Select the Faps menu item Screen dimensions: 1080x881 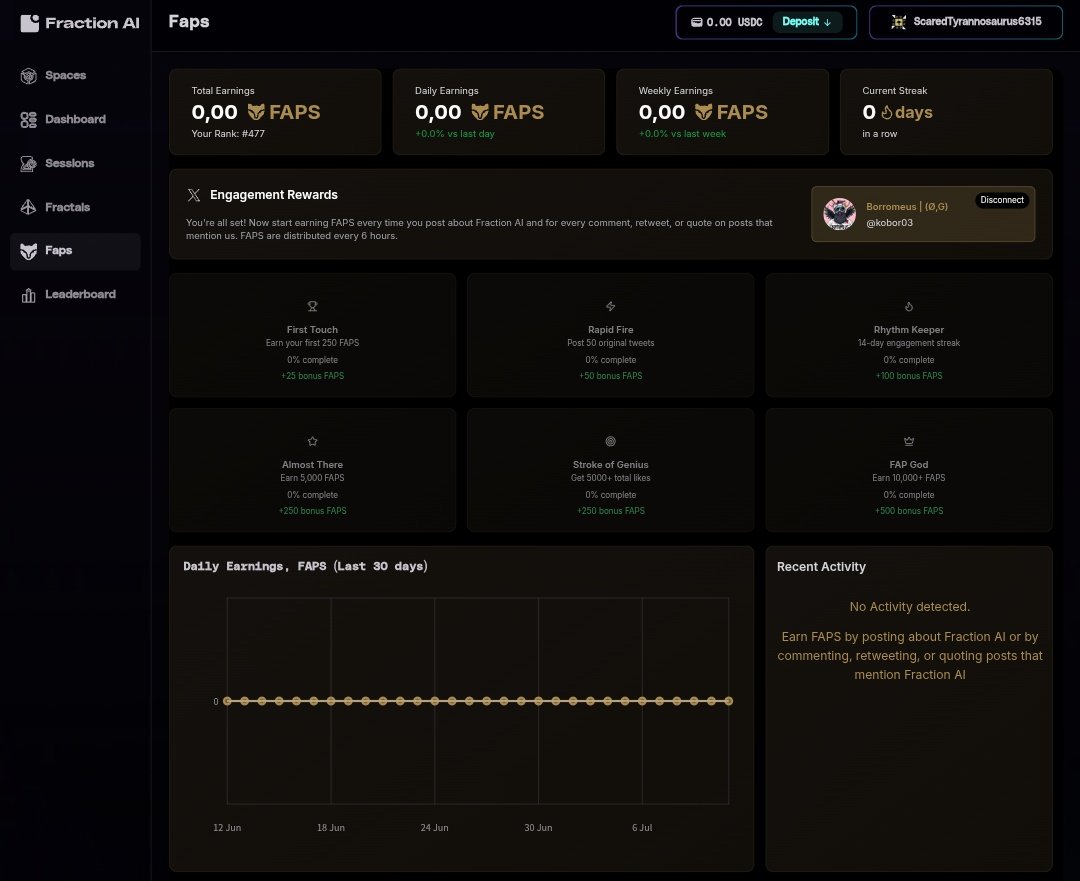point(76,251)
